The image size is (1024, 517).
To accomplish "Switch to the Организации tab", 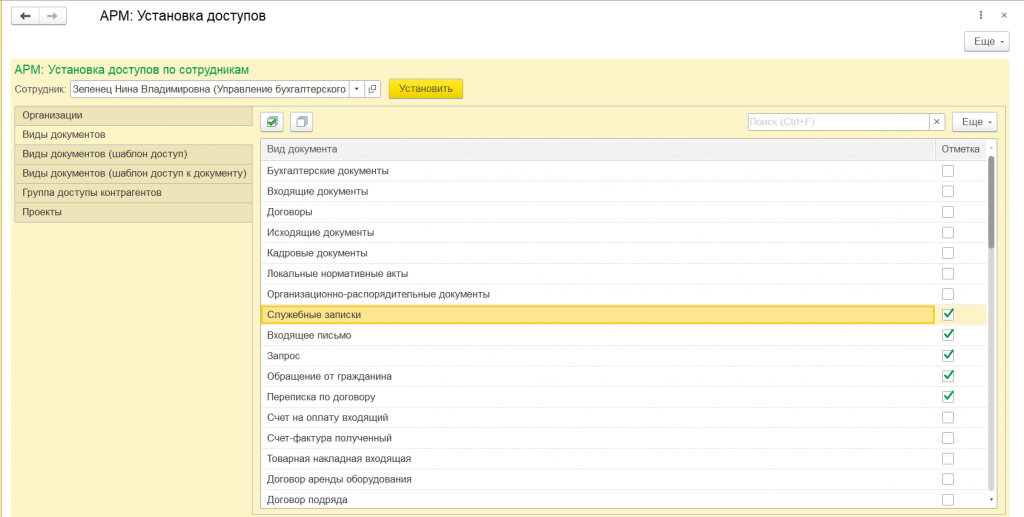I will pyautogui.click(x=133, y=116).
